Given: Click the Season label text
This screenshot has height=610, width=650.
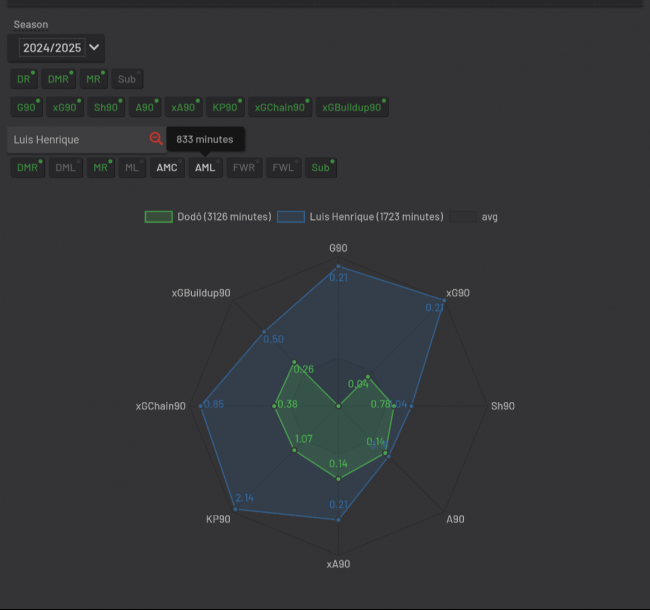Looking at the screenshot, I should [x=31, y=24].
